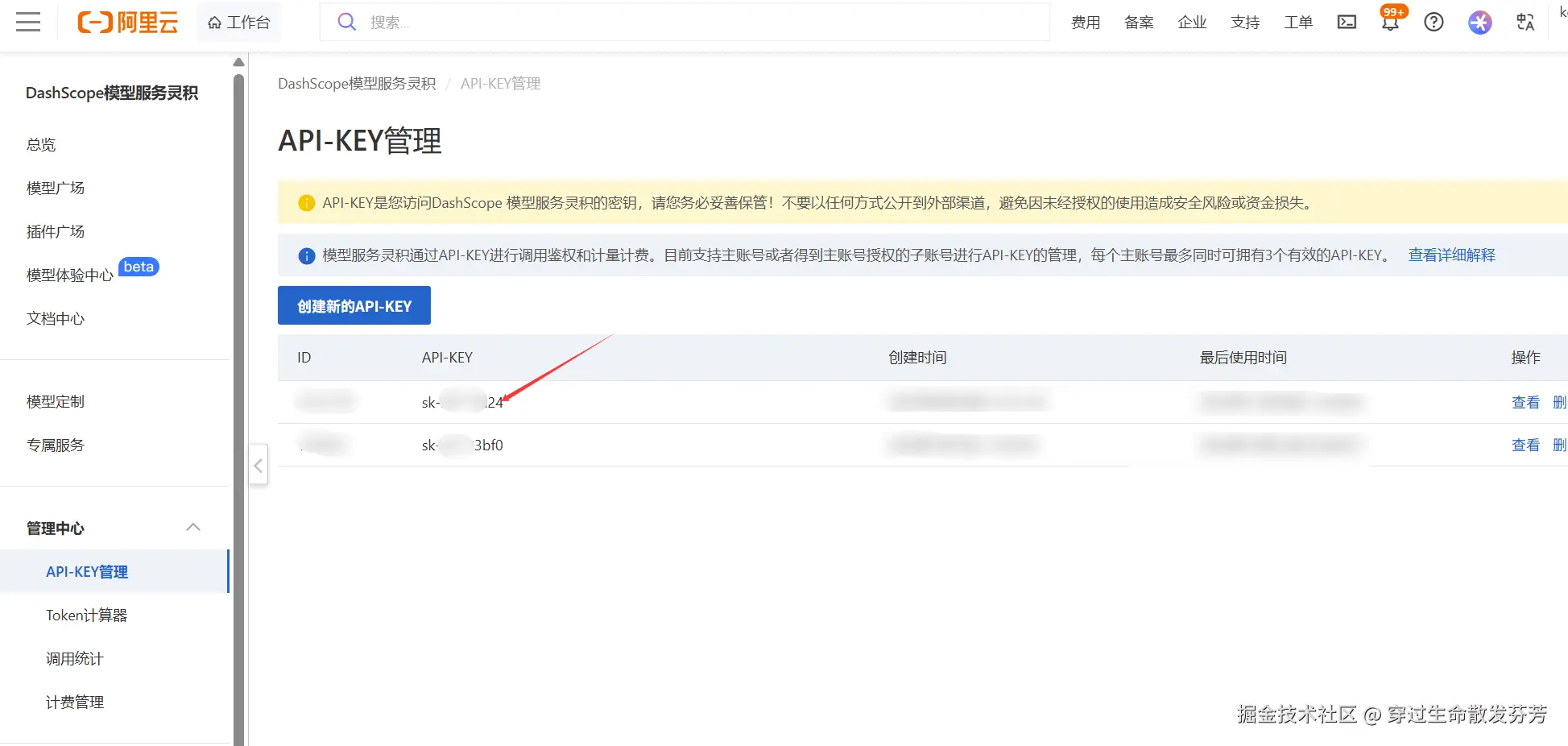This screenshot has width=1568, height=746.
Task: Click the yellow warning icon in the notice
Action: tap(306, 203)
